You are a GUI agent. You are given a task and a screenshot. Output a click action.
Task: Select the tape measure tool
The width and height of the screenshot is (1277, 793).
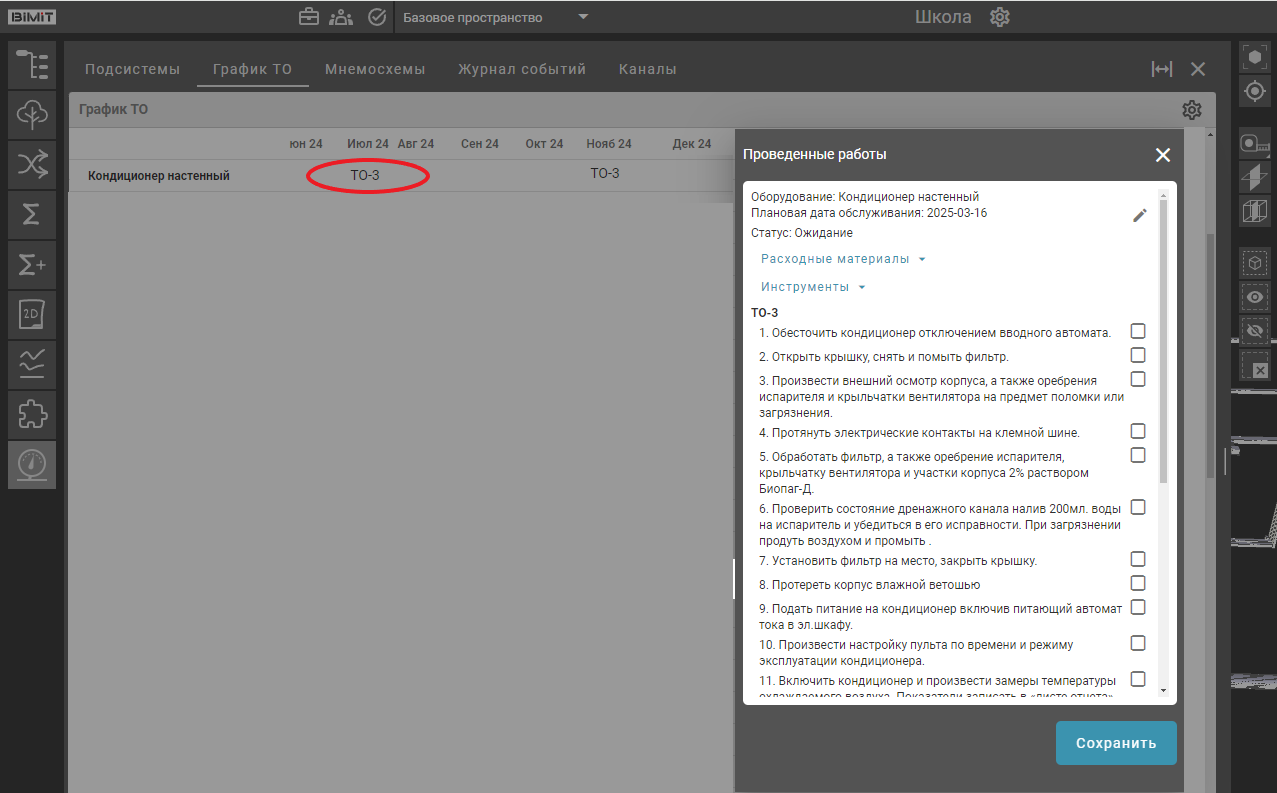tap(1255, 144)
